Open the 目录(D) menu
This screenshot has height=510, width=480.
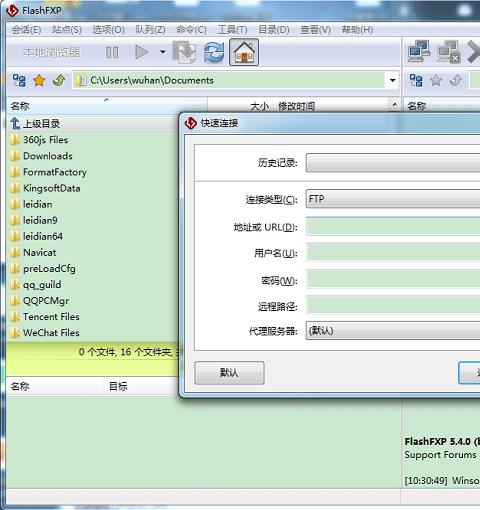tap(274, 30)
